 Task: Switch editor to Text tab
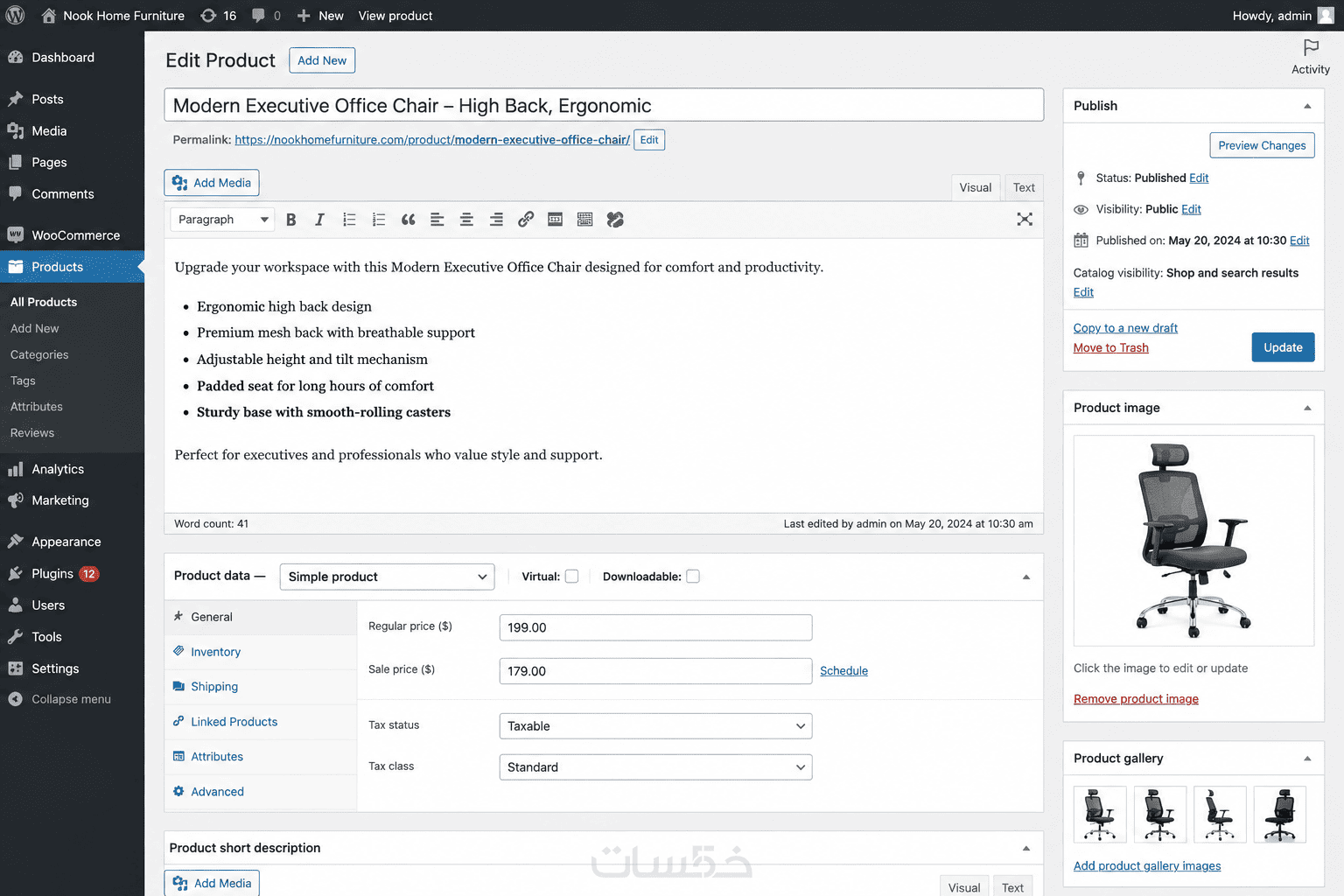click(1024, 187)
